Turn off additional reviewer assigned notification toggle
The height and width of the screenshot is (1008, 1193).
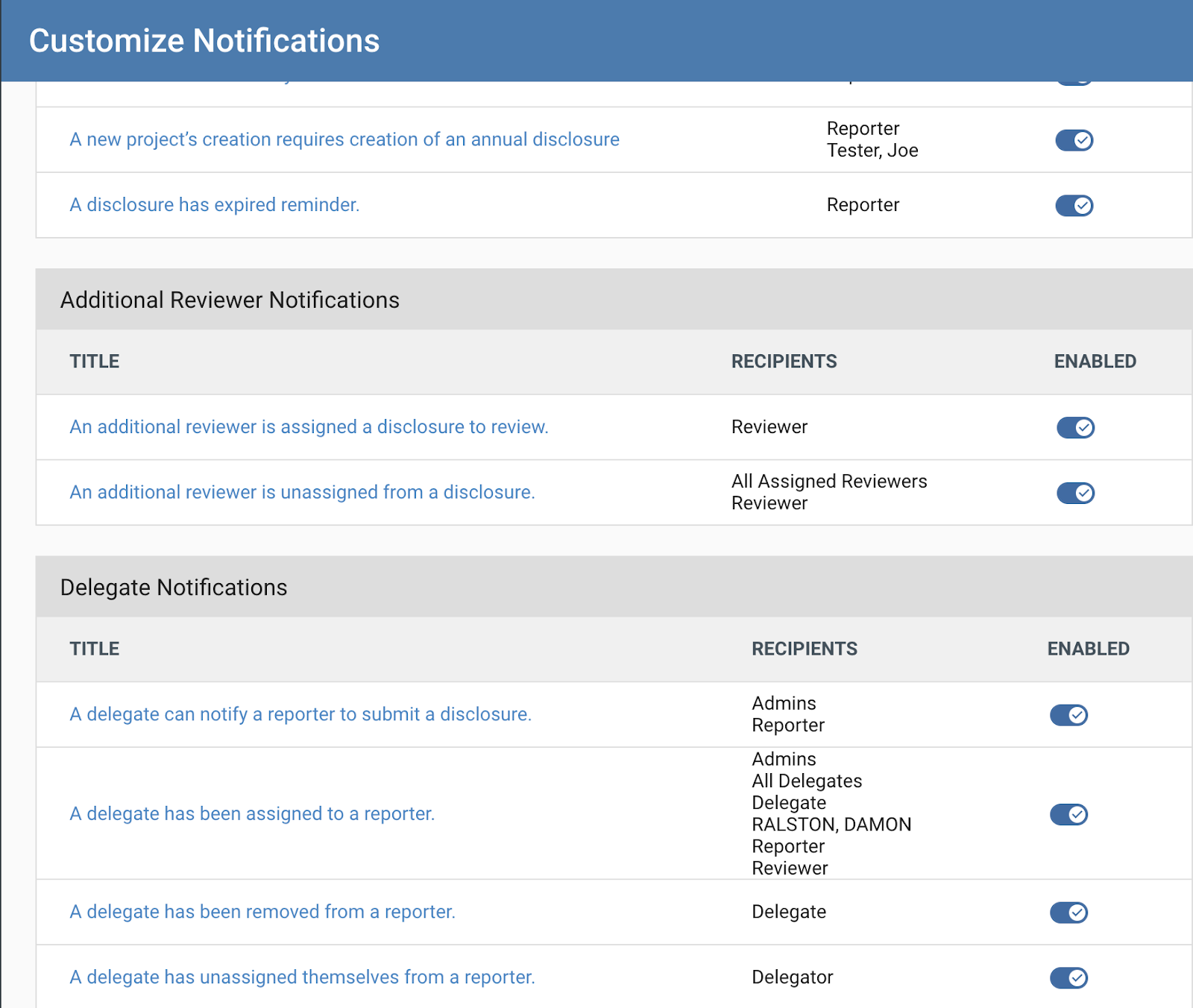(x=1075, y=428)
